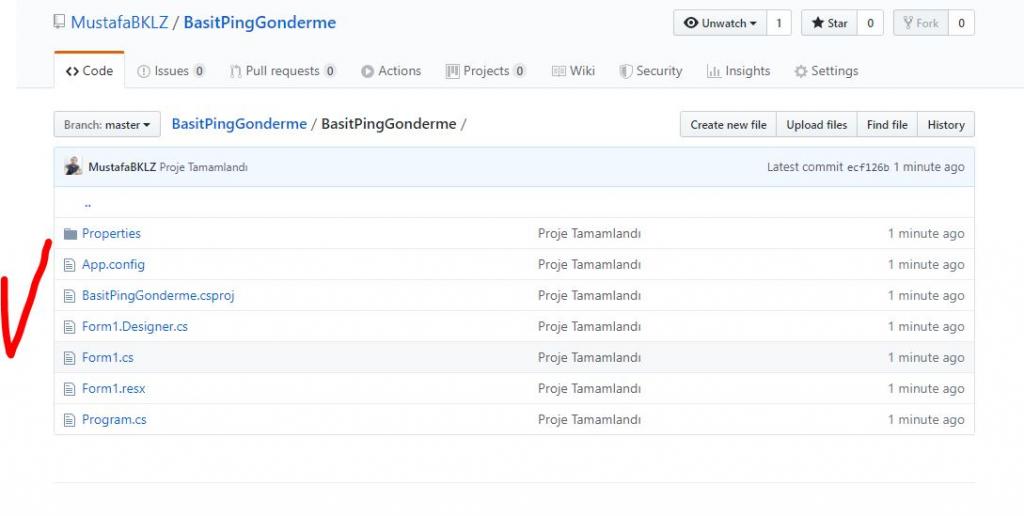Open the Actions tab

coord(391,71)
